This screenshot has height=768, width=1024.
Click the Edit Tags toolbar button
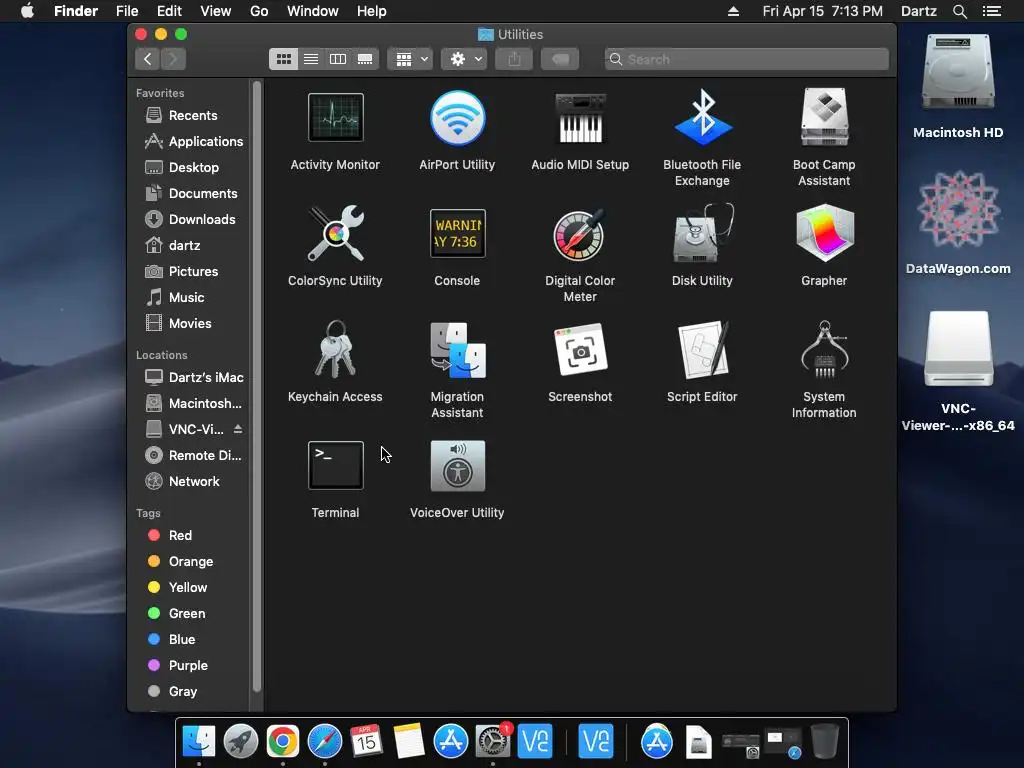pyautogui.click(x=560, y=59)
